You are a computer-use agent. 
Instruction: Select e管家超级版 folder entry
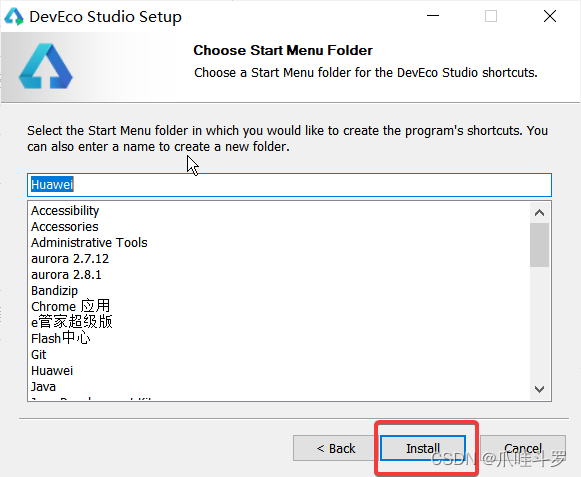72,322
